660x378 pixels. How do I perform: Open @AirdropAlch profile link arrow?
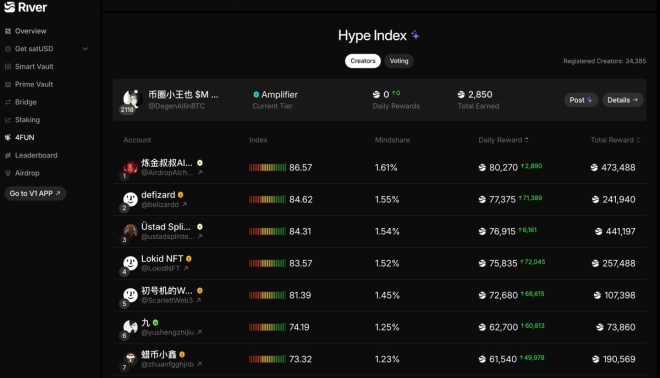(x=200, y=173)
